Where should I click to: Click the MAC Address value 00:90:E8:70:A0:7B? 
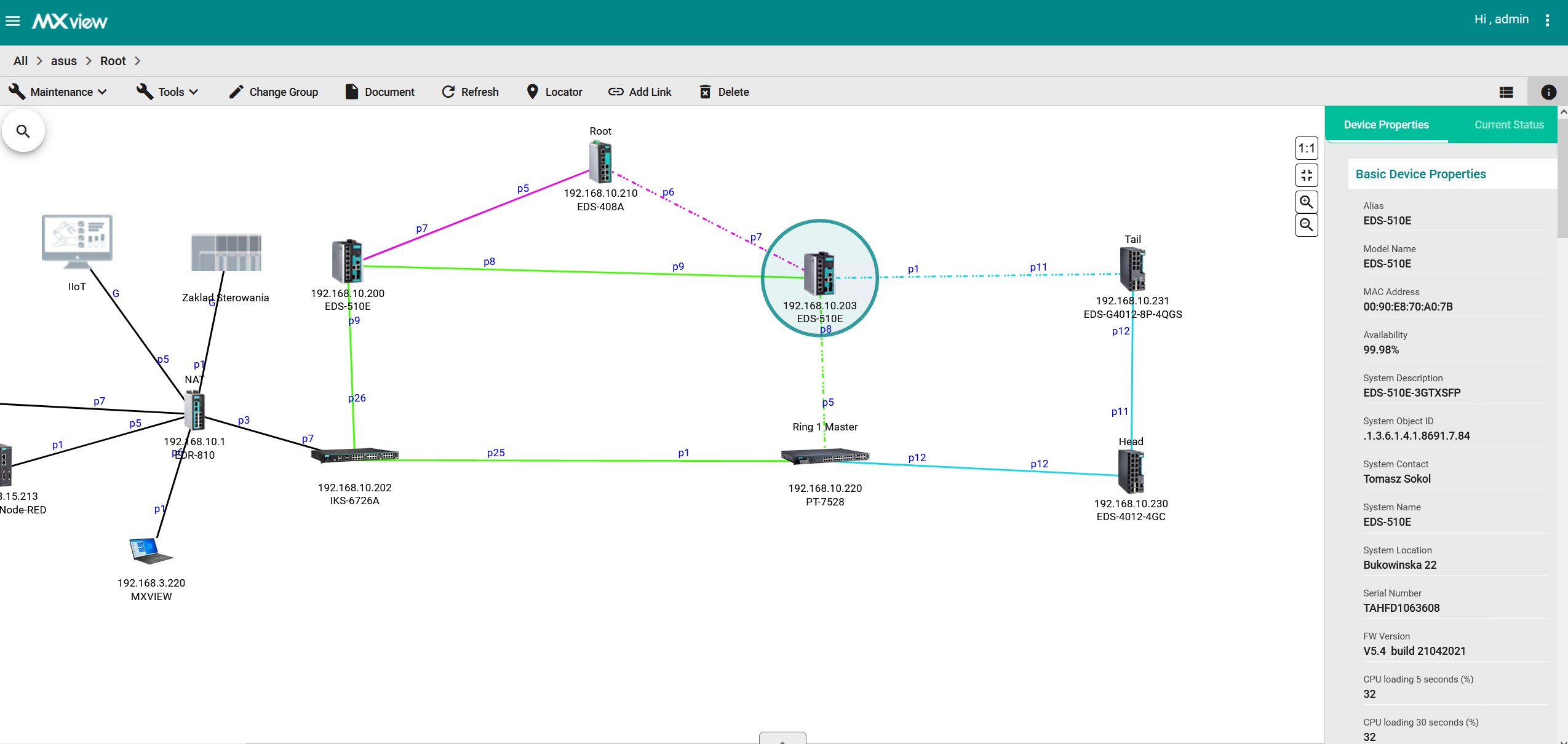click(1407, 307)
